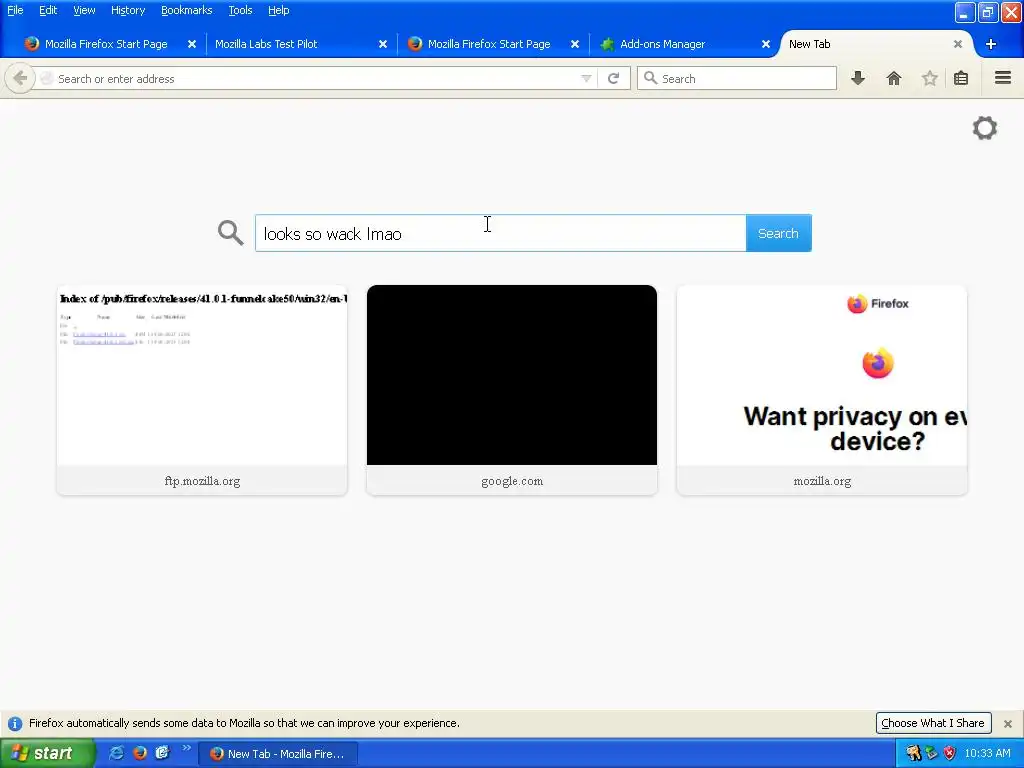This screenshot has width=1024, height=768.
Task: Open the Downloads arrow icon
Action: click(x=858, y=78)
